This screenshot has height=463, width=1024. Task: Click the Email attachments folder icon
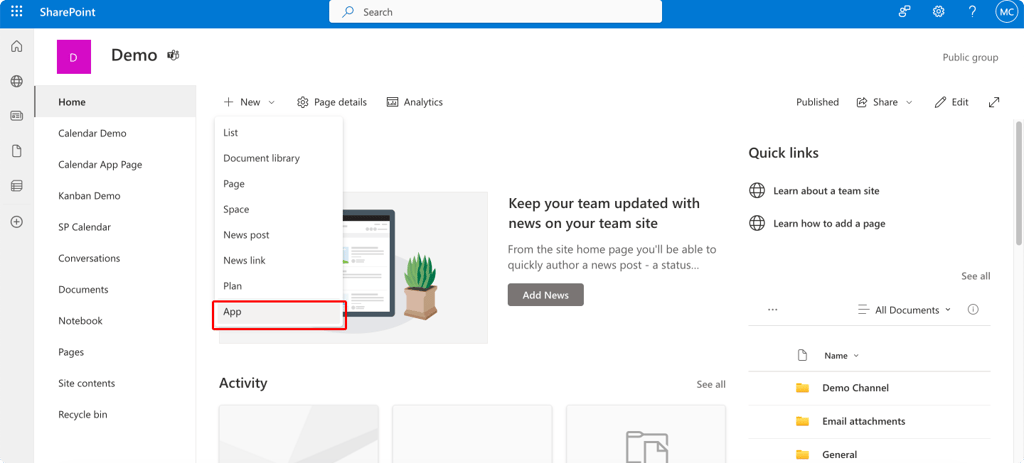point(803,421)
